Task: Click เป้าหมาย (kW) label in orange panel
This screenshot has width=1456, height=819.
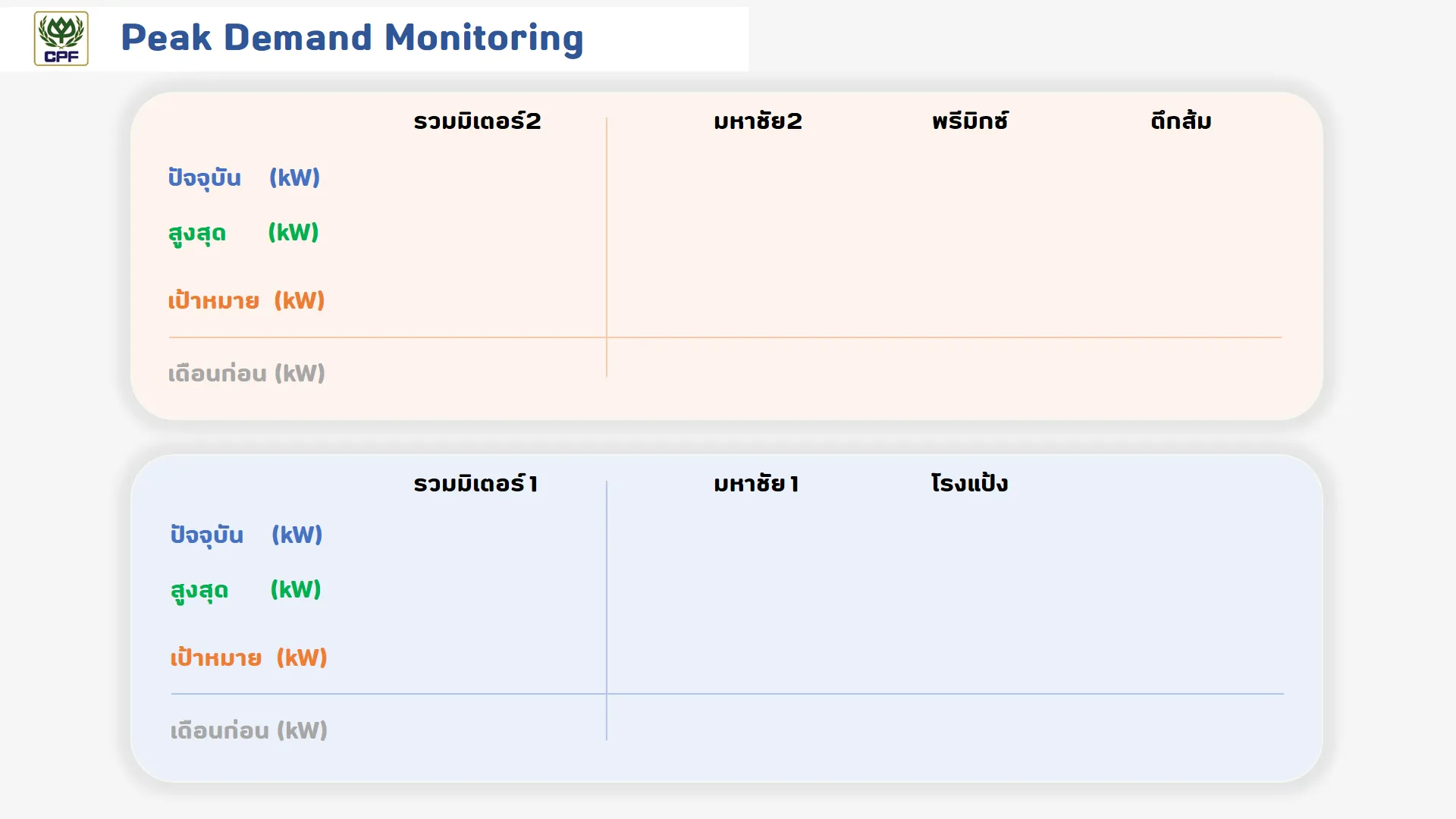Action: tap(246, 300)
